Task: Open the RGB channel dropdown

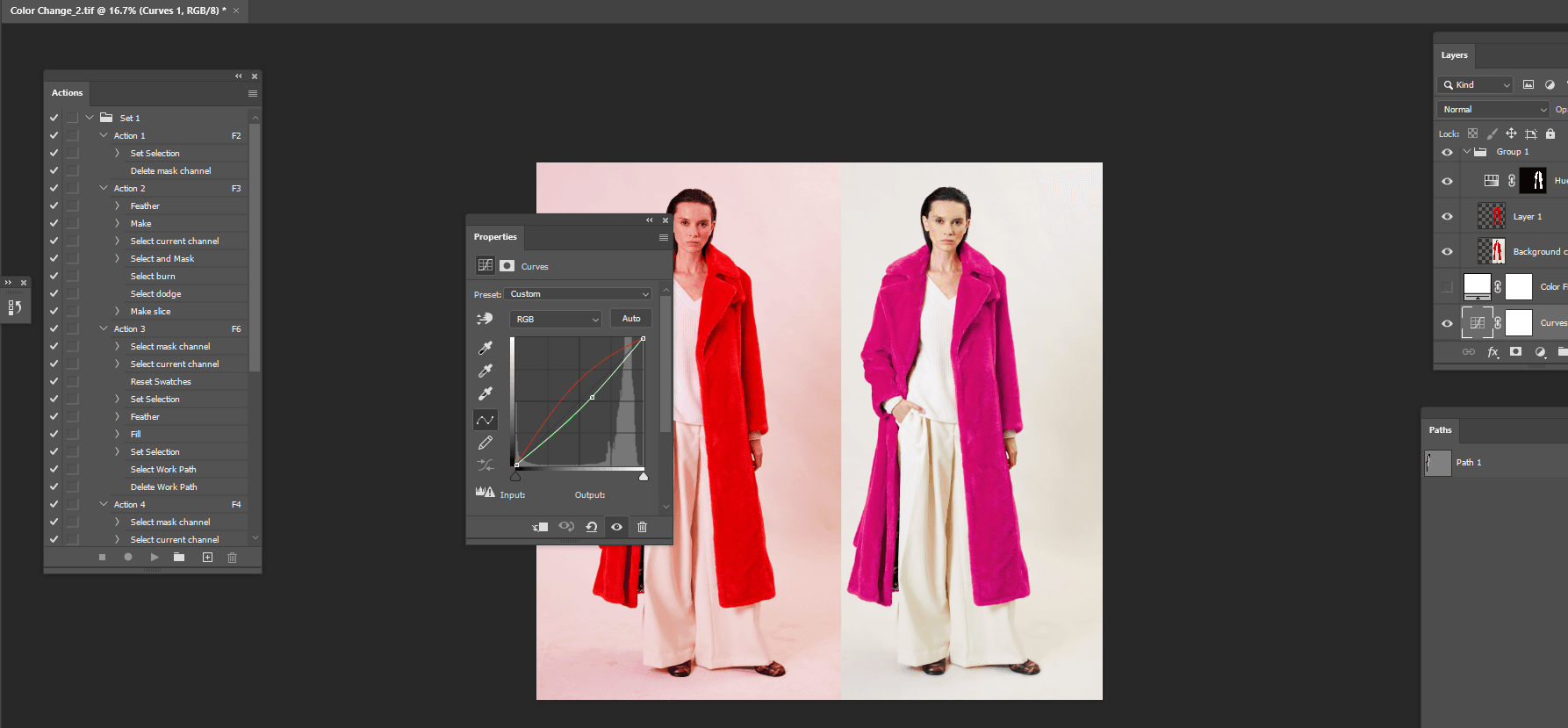Action: 556,319
